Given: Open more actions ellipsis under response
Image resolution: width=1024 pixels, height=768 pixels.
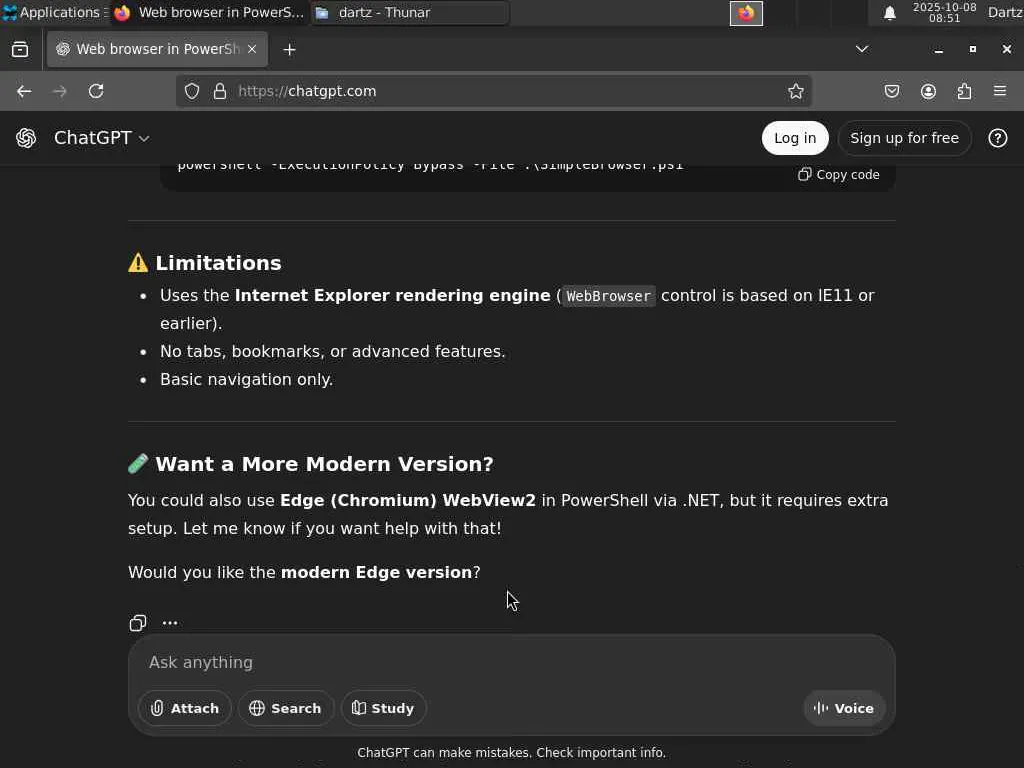Looking at the screenshot, I should coord(170,622).
